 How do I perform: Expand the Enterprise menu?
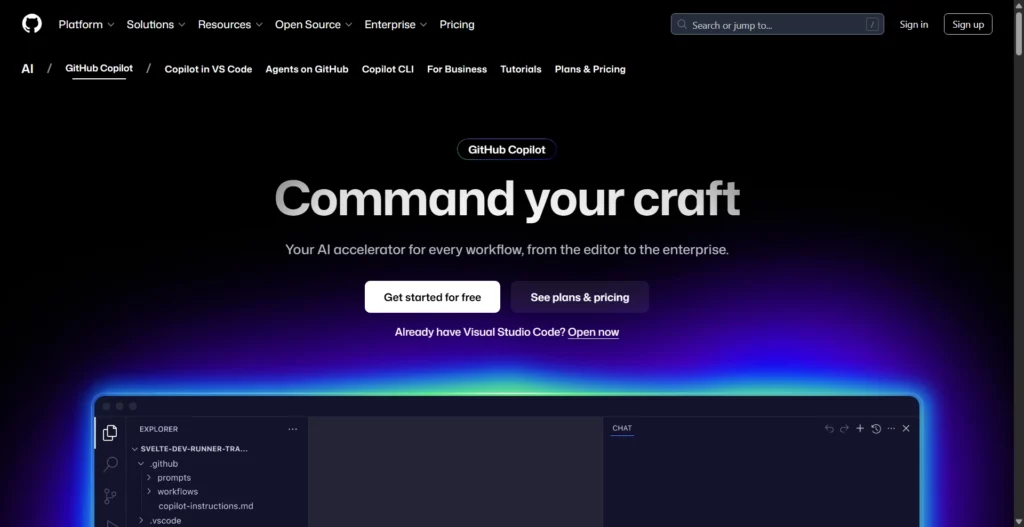click(x=395, y=24)
